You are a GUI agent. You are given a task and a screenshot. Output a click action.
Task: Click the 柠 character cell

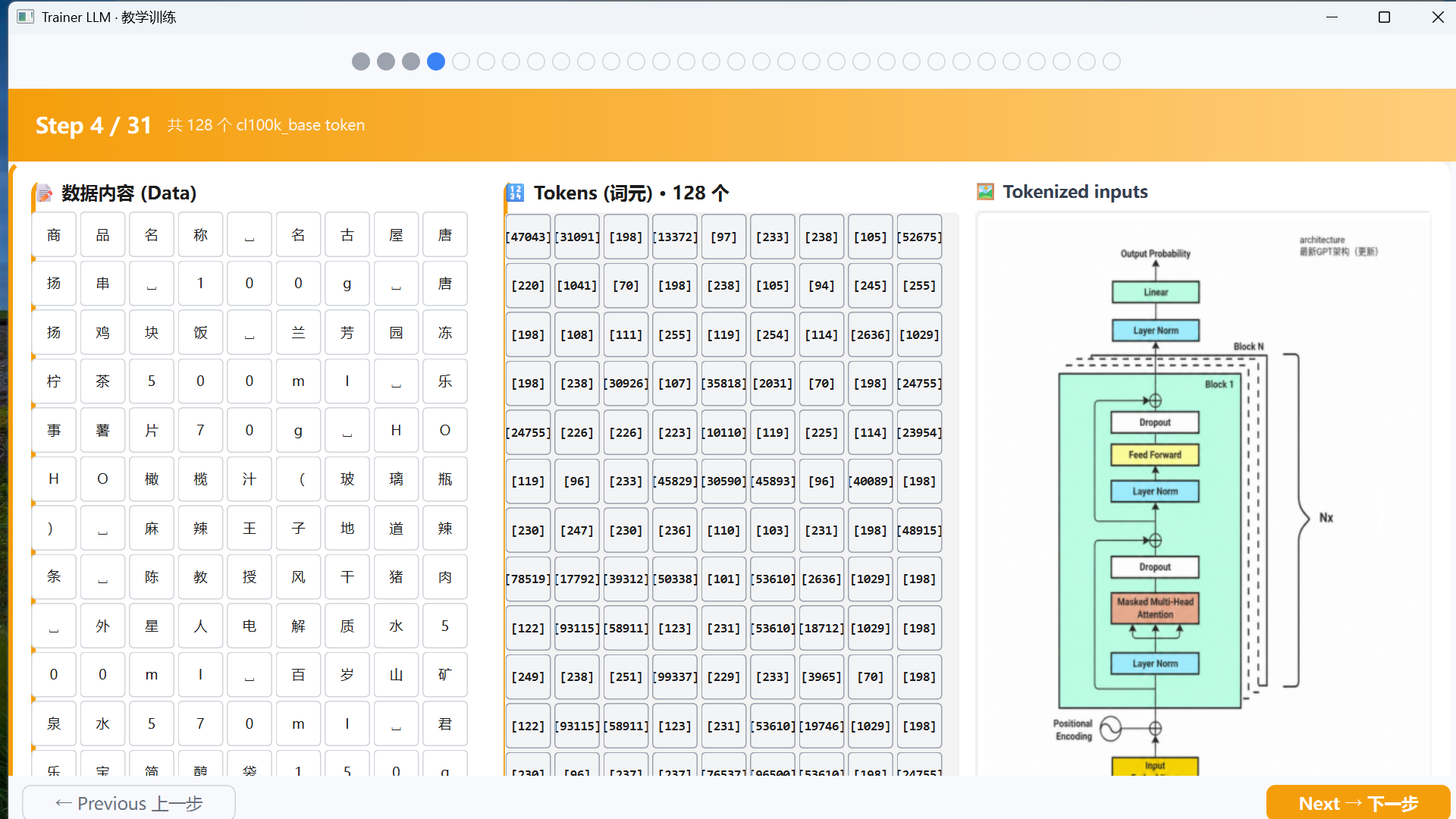click(54, 381)
